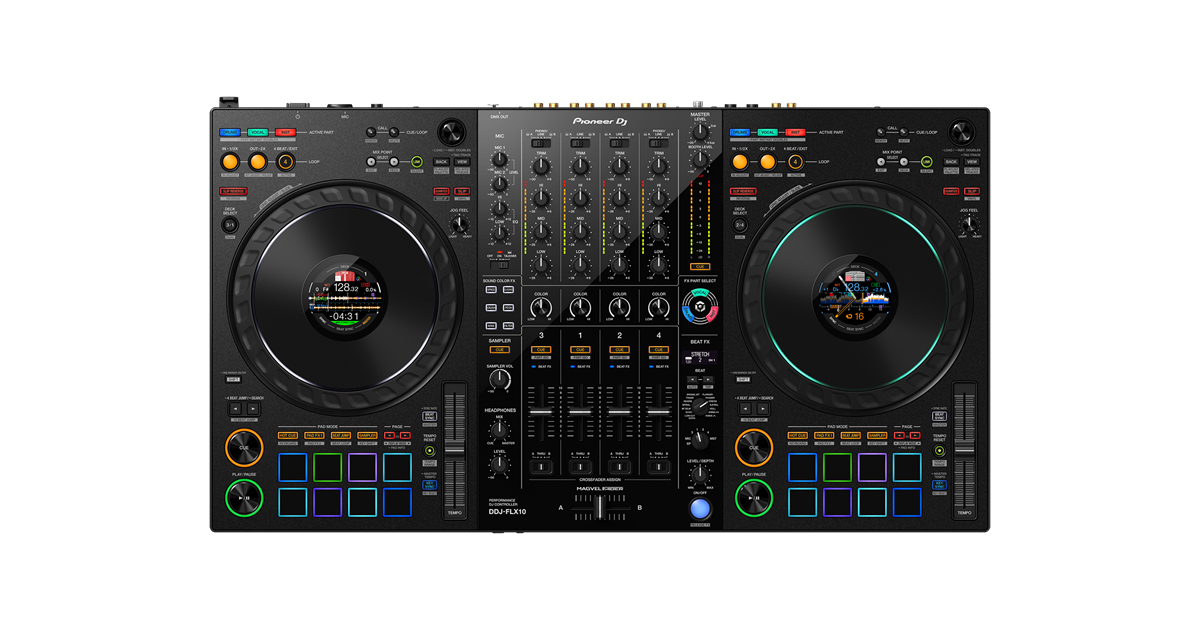
Task: Hit the left deck CUE button
Action: (x=243, y=448)
